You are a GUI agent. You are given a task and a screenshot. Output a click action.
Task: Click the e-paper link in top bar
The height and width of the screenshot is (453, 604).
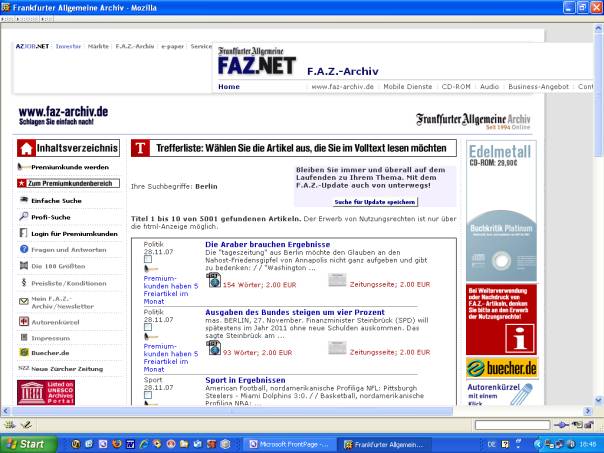pyautogui.click(x=172, y=46)
